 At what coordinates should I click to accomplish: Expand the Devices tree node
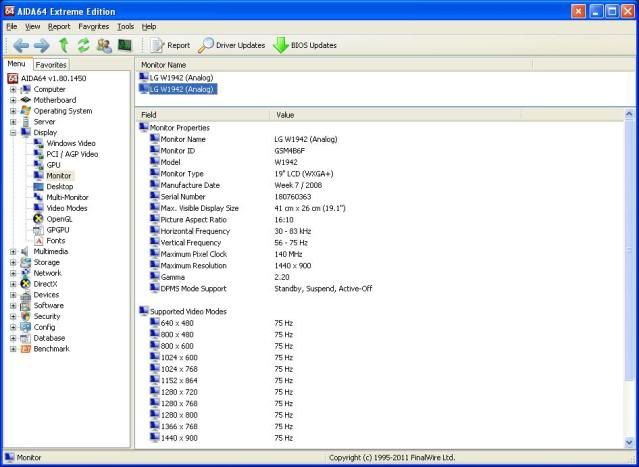pos(13,295)
